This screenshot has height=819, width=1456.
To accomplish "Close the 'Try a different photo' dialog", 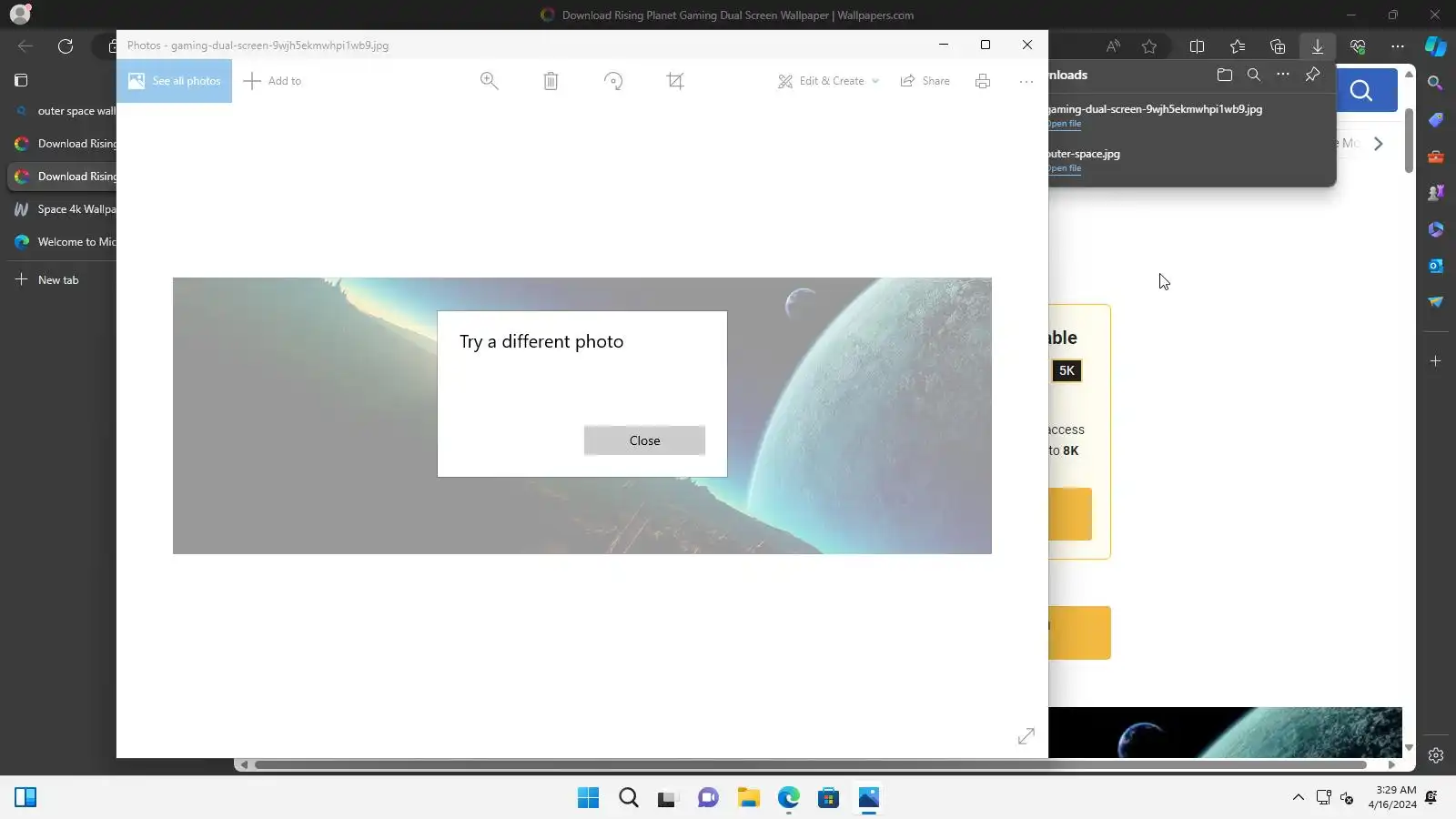I will pos(644,440).
